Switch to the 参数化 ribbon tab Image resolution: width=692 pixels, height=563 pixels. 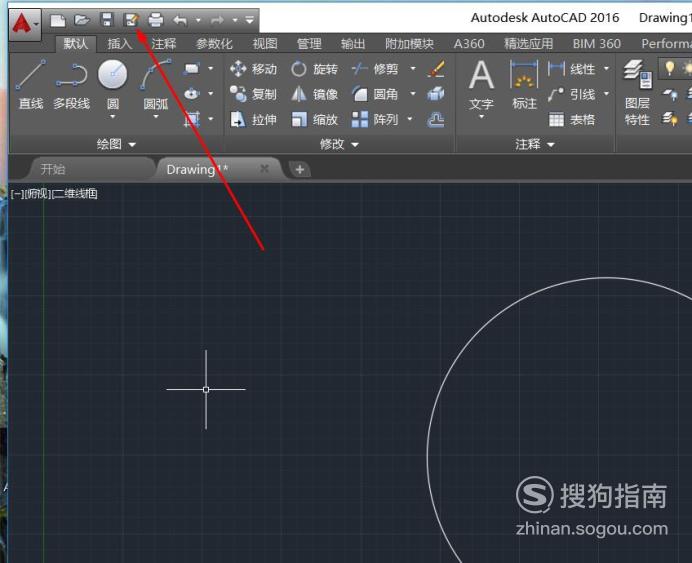pyautogui.click(x=214, y=44)
